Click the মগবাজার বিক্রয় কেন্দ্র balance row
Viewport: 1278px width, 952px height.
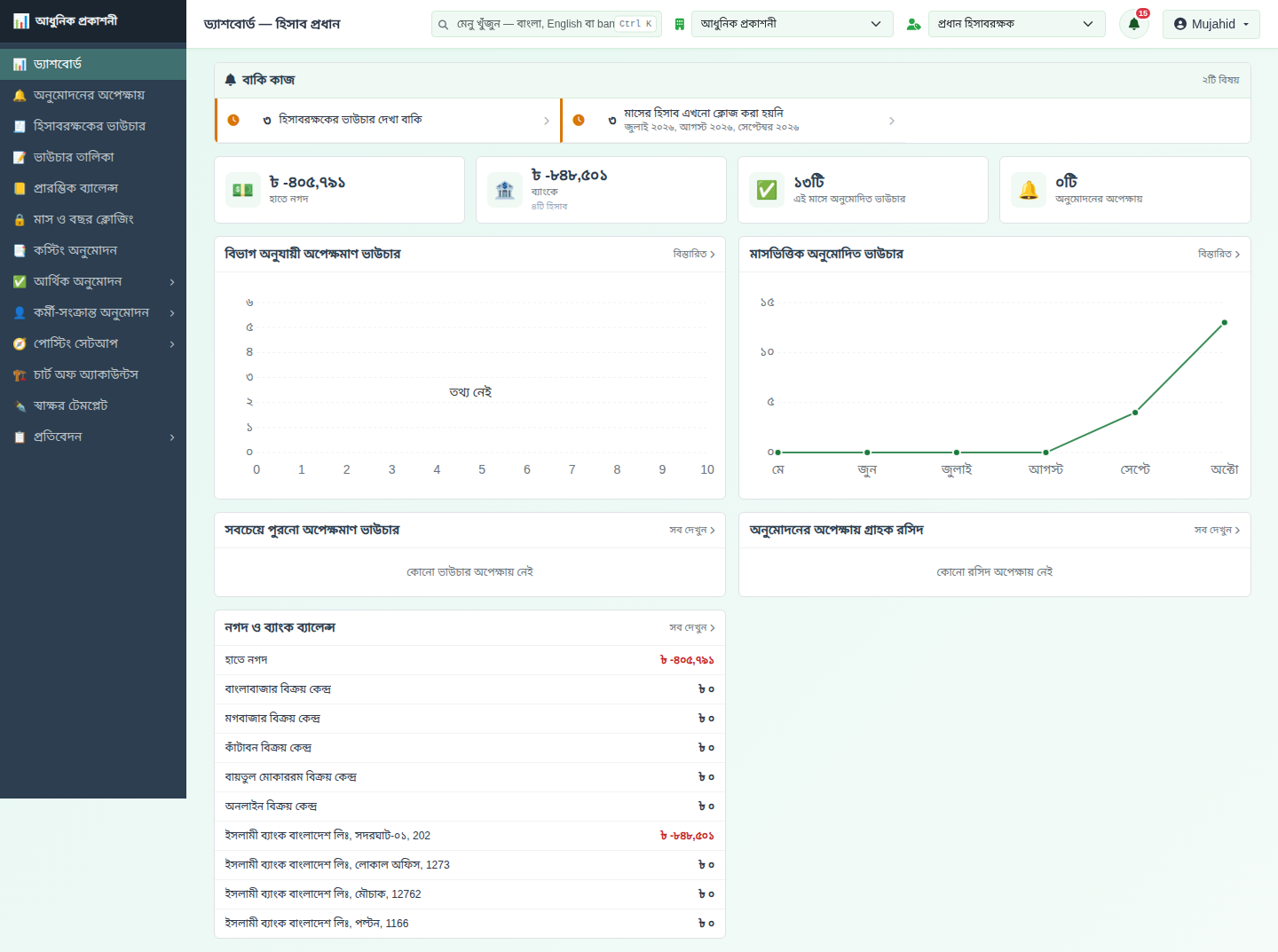469,719
